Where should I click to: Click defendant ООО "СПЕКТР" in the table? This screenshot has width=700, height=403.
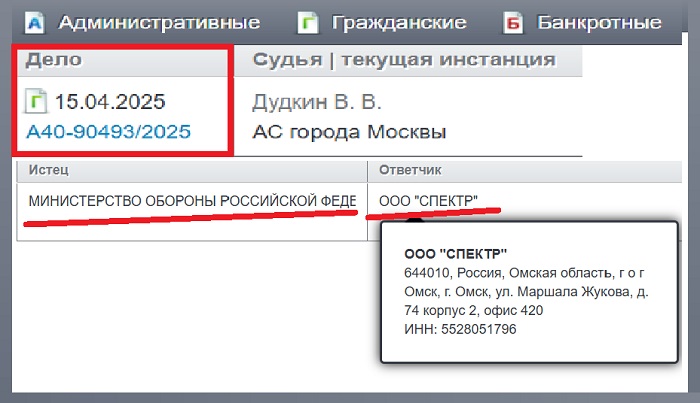point(428,201)
